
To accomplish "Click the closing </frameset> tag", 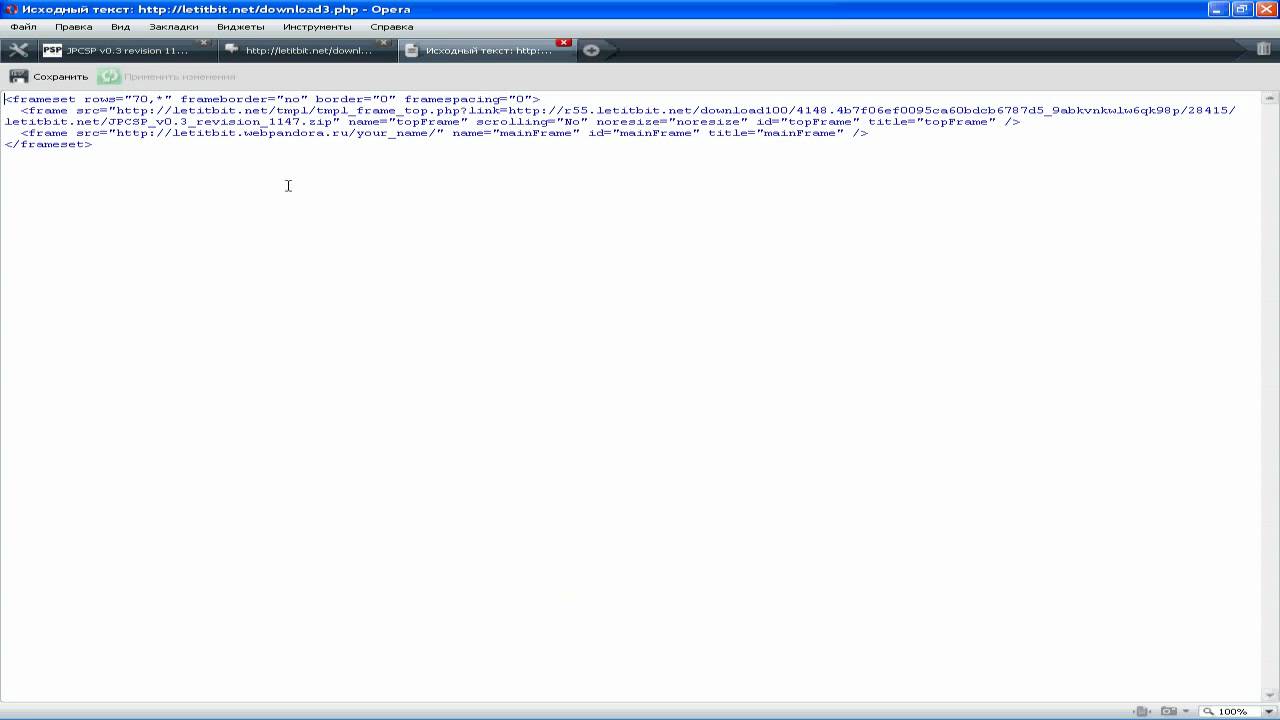I will point(48,144).
